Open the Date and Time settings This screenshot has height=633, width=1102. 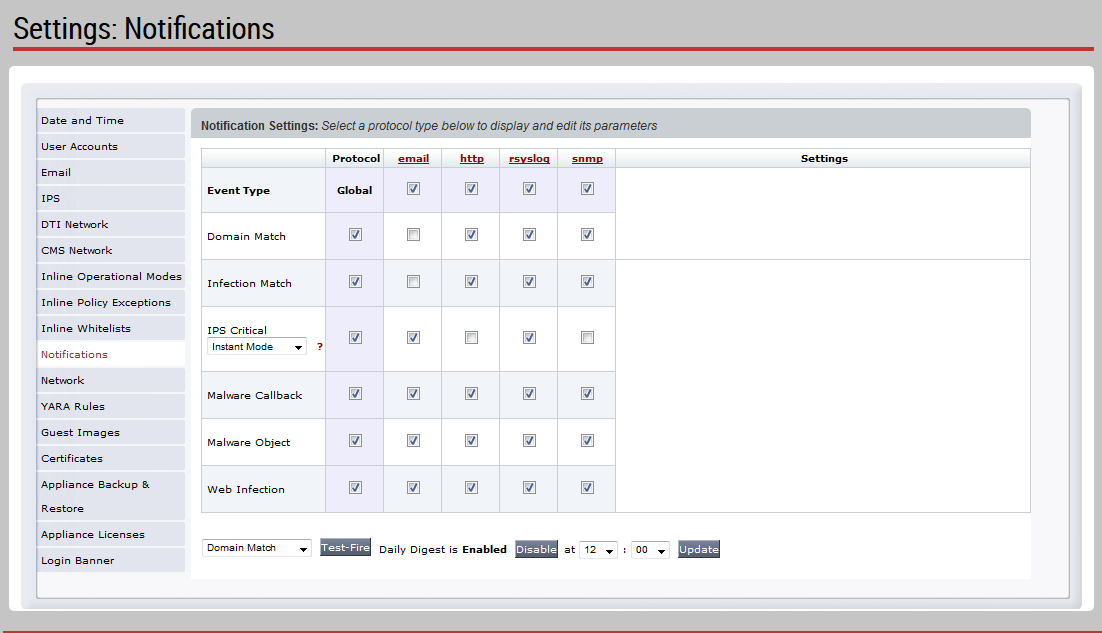coord(111,120)
